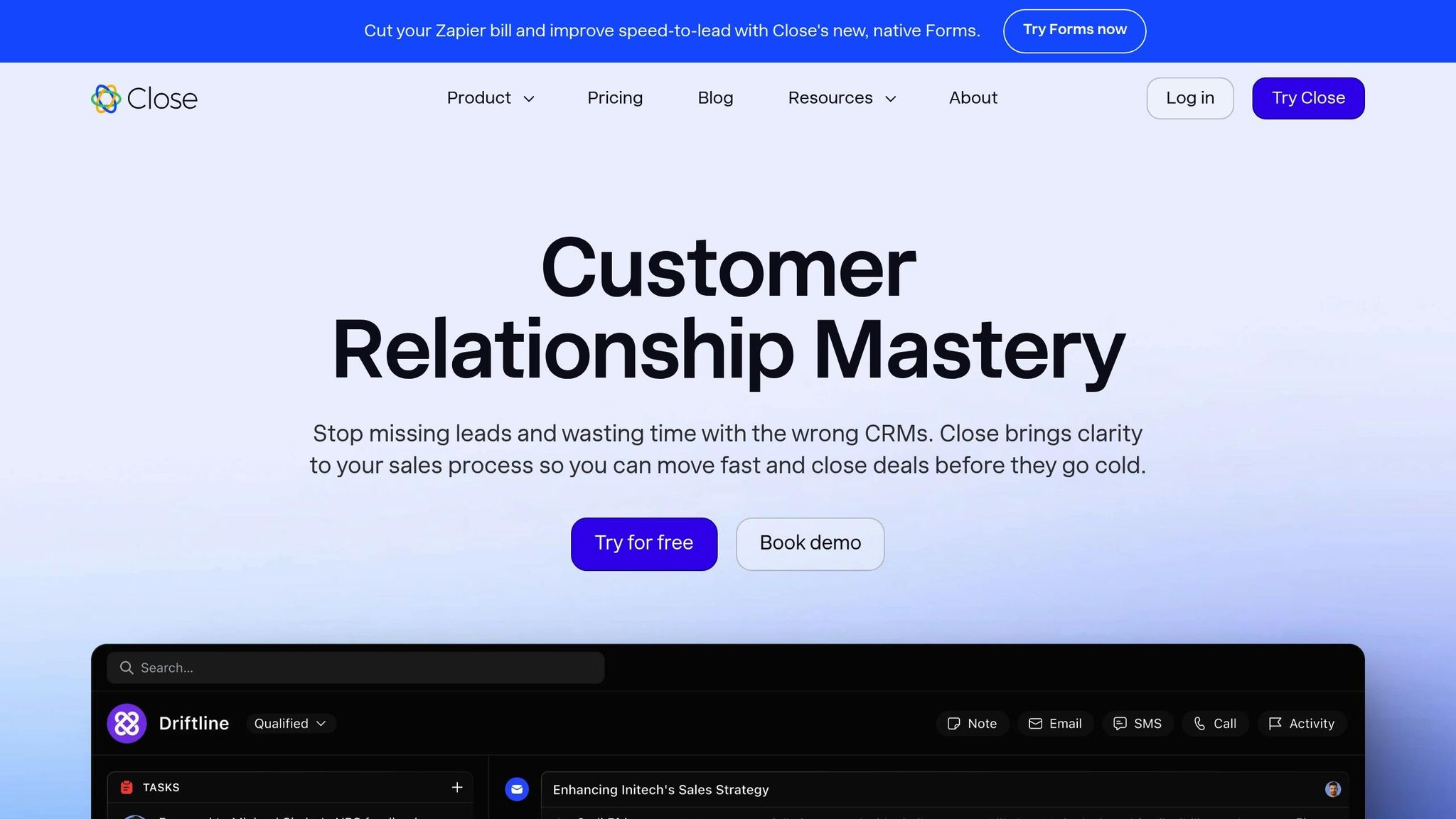Start a Call from toolbar
Viewport: 1456px width, 819px height.
pos(1215,724)
